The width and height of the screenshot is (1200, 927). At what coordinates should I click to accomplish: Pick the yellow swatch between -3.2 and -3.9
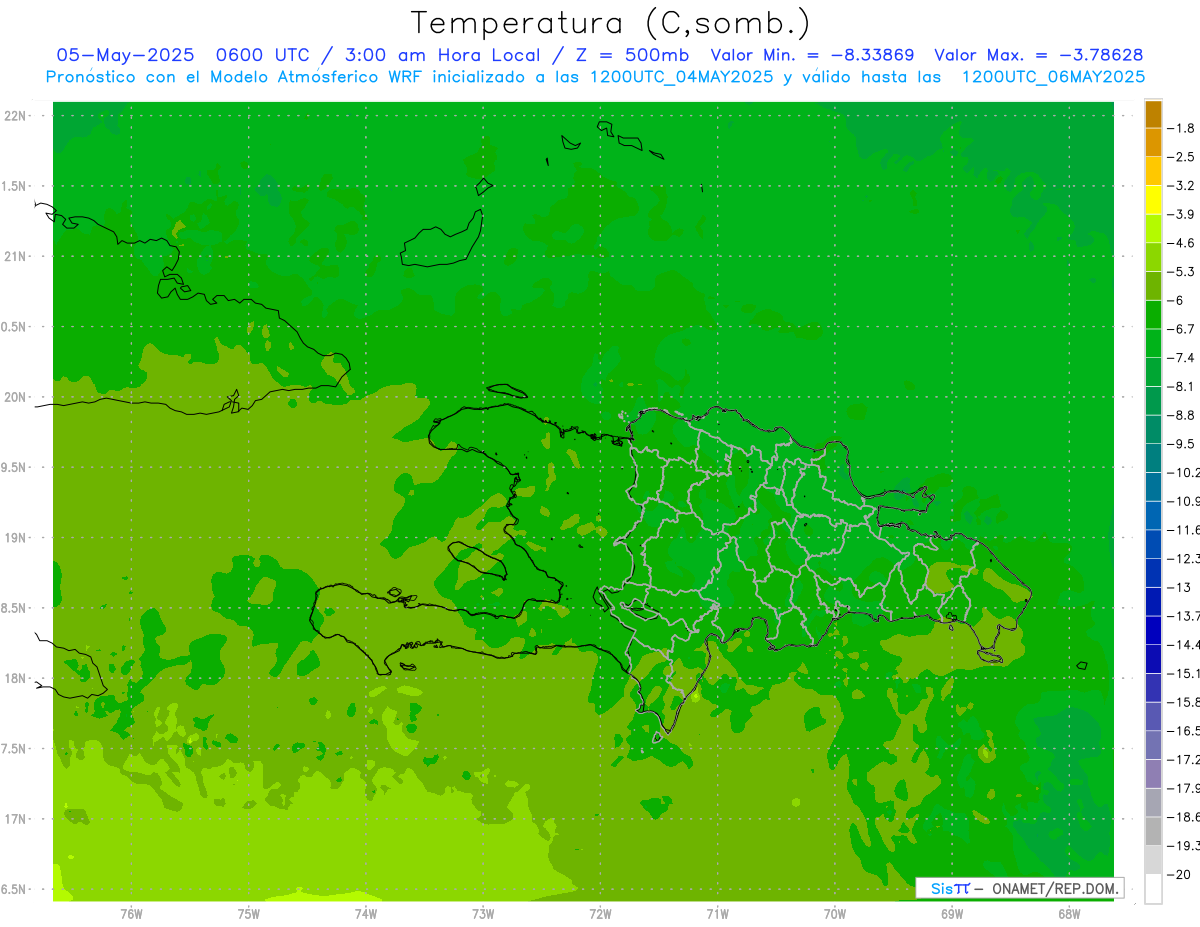pos(1153,200)
